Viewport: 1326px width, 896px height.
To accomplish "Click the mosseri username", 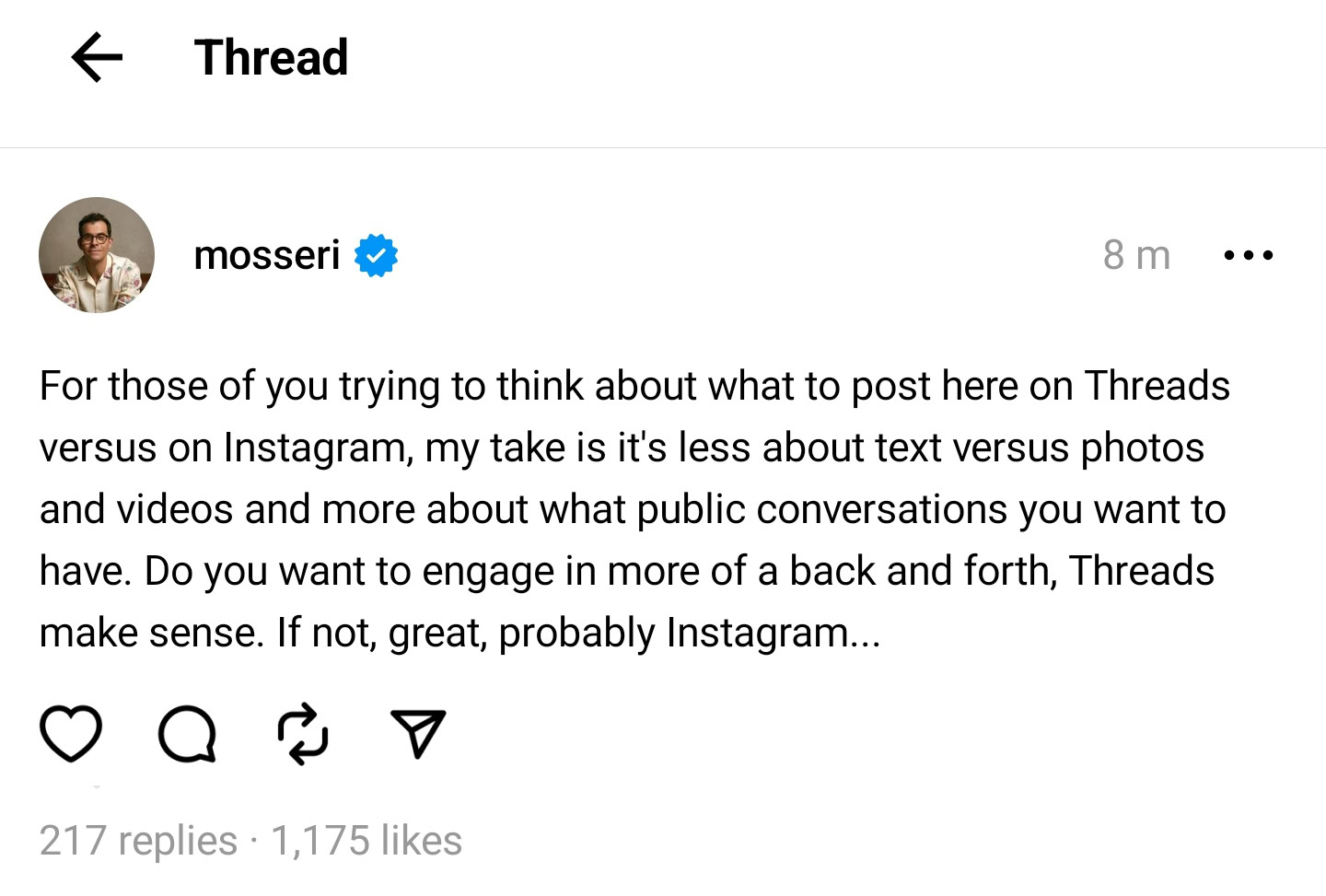I will coord(267,255).
